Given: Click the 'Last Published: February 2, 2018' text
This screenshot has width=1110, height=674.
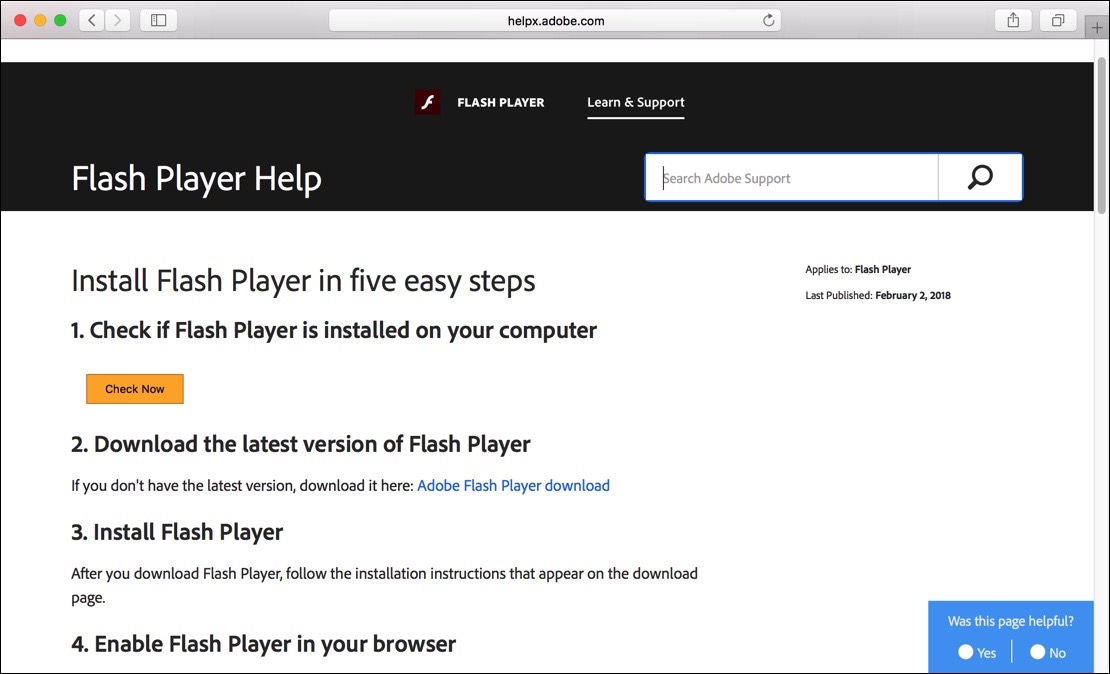Looking at the screenshot, I should 878,295.
